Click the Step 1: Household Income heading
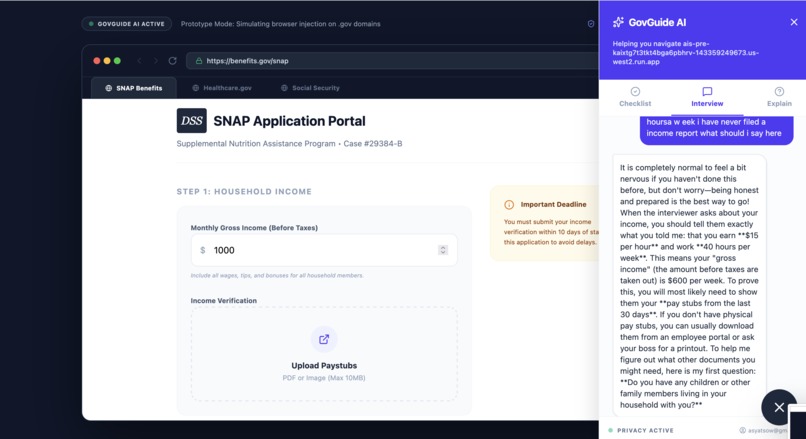806x439 pixels. [x=244, y=192]
